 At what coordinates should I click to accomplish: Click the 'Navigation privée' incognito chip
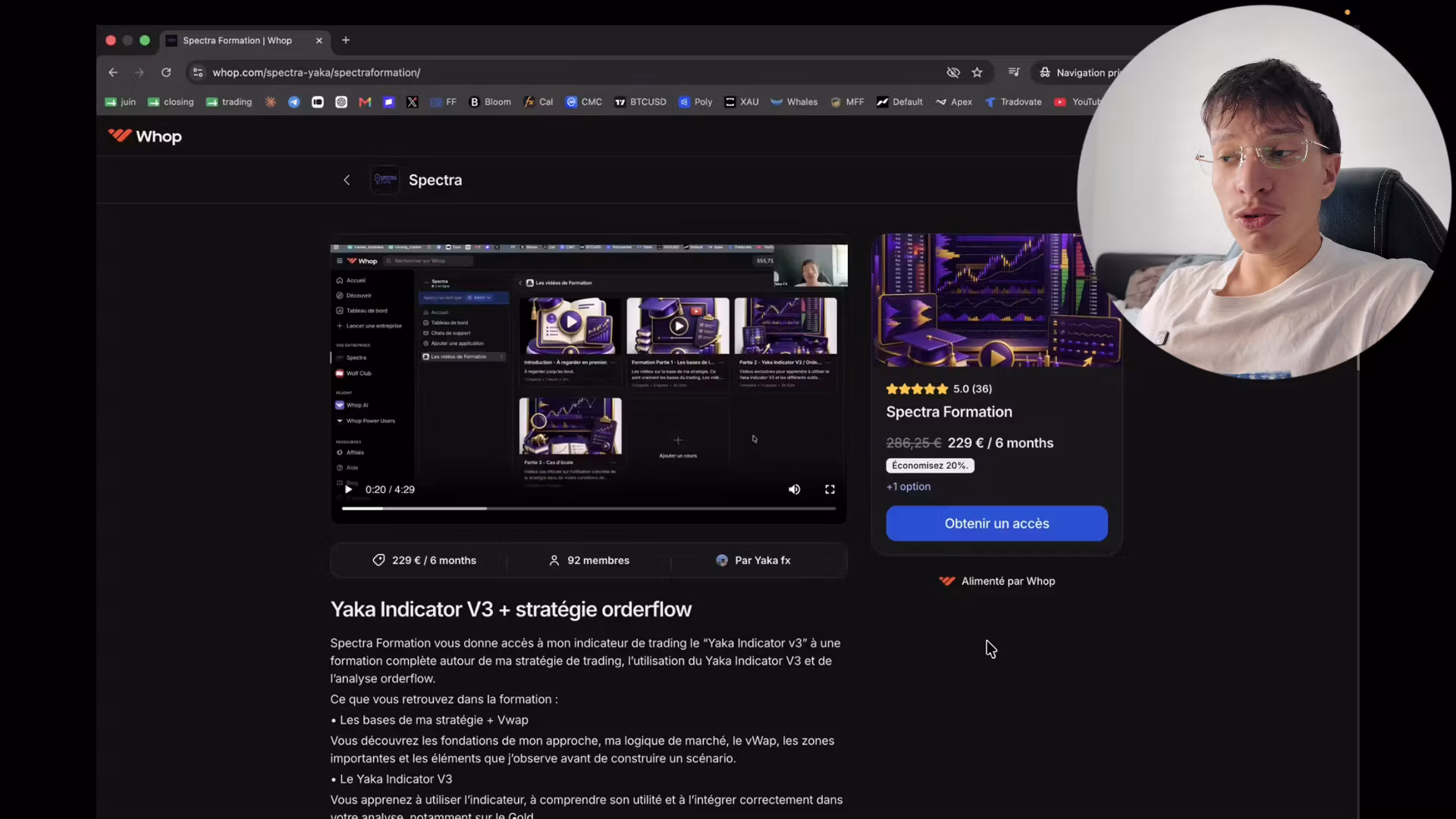click(x=1079, y=73)
